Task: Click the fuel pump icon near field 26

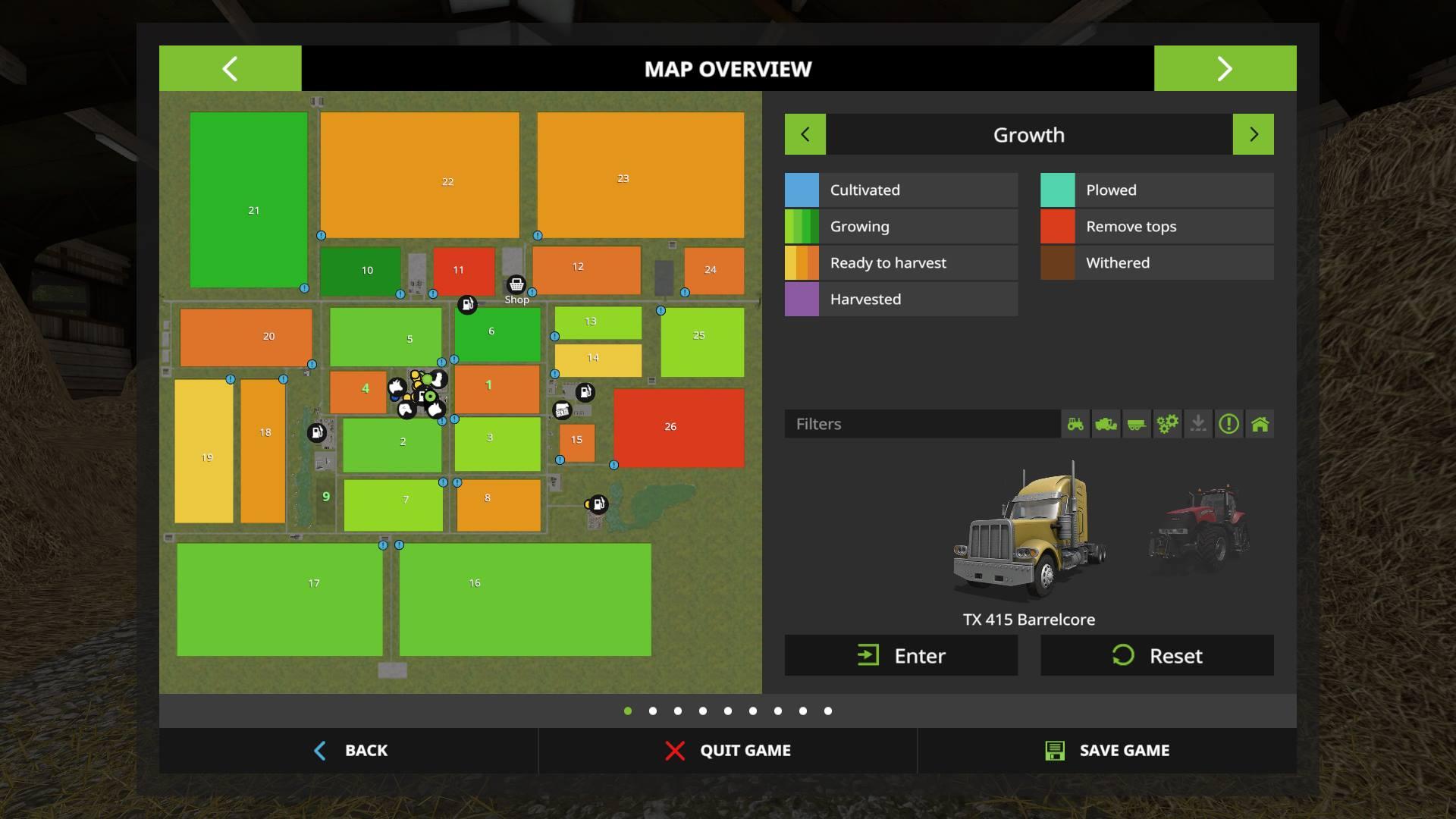Action: (585, 392)
